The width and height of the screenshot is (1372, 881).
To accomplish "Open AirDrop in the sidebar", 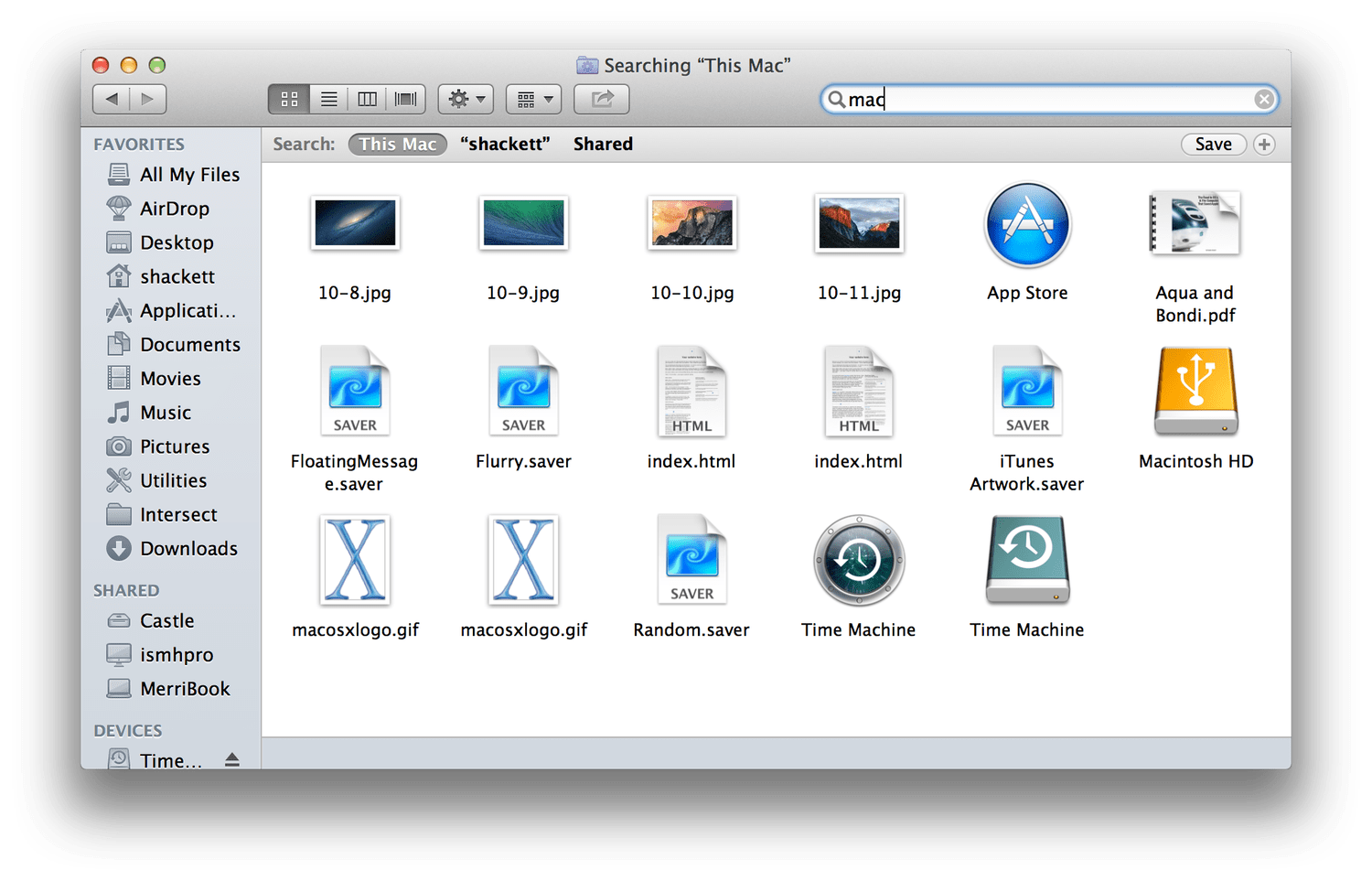I will click(174, 209).
